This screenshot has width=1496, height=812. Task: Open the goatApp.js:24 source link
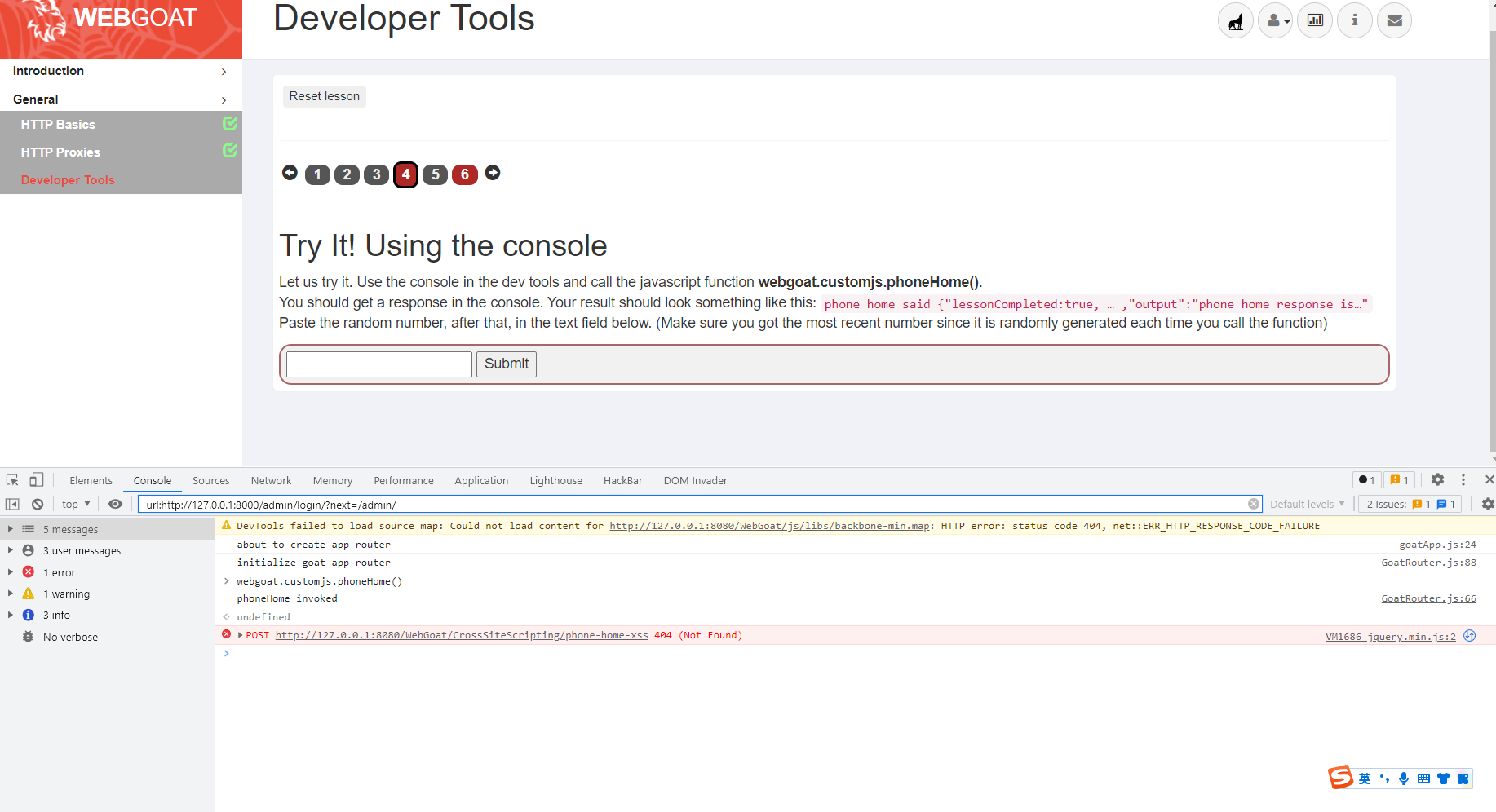[x=1437, y=545]
